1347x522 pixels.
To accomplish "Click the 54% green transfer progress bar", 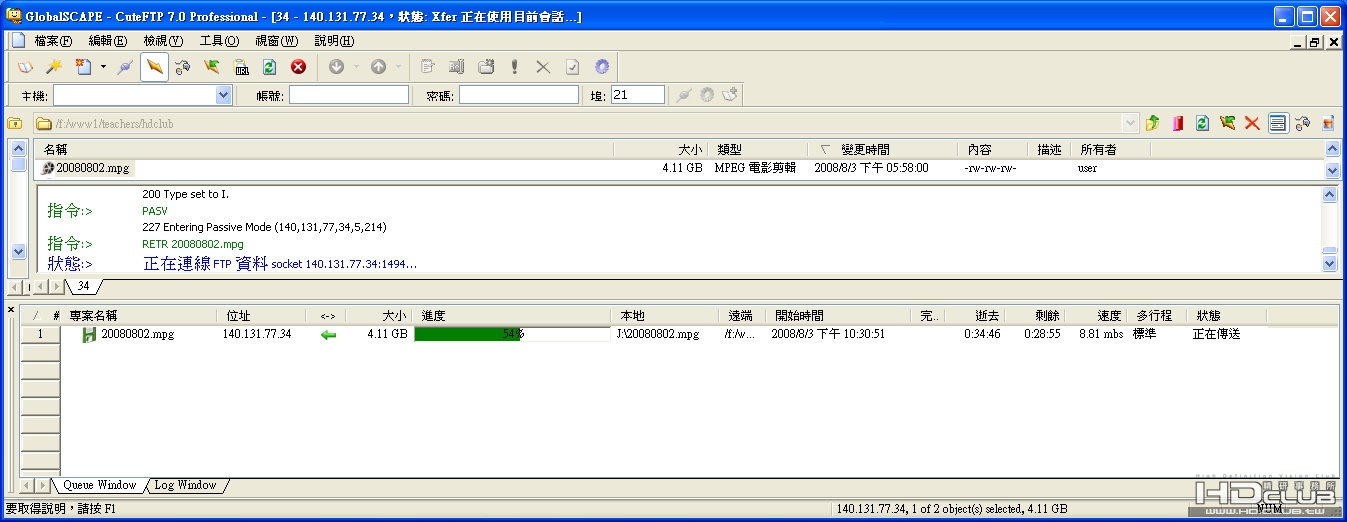I will click(x=512, y=334).
